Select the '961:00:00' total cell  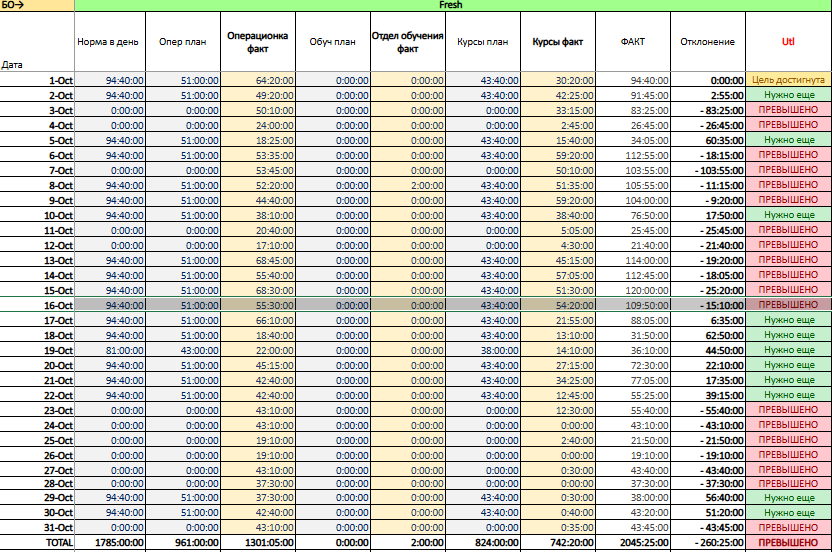(x=183, y=542)
